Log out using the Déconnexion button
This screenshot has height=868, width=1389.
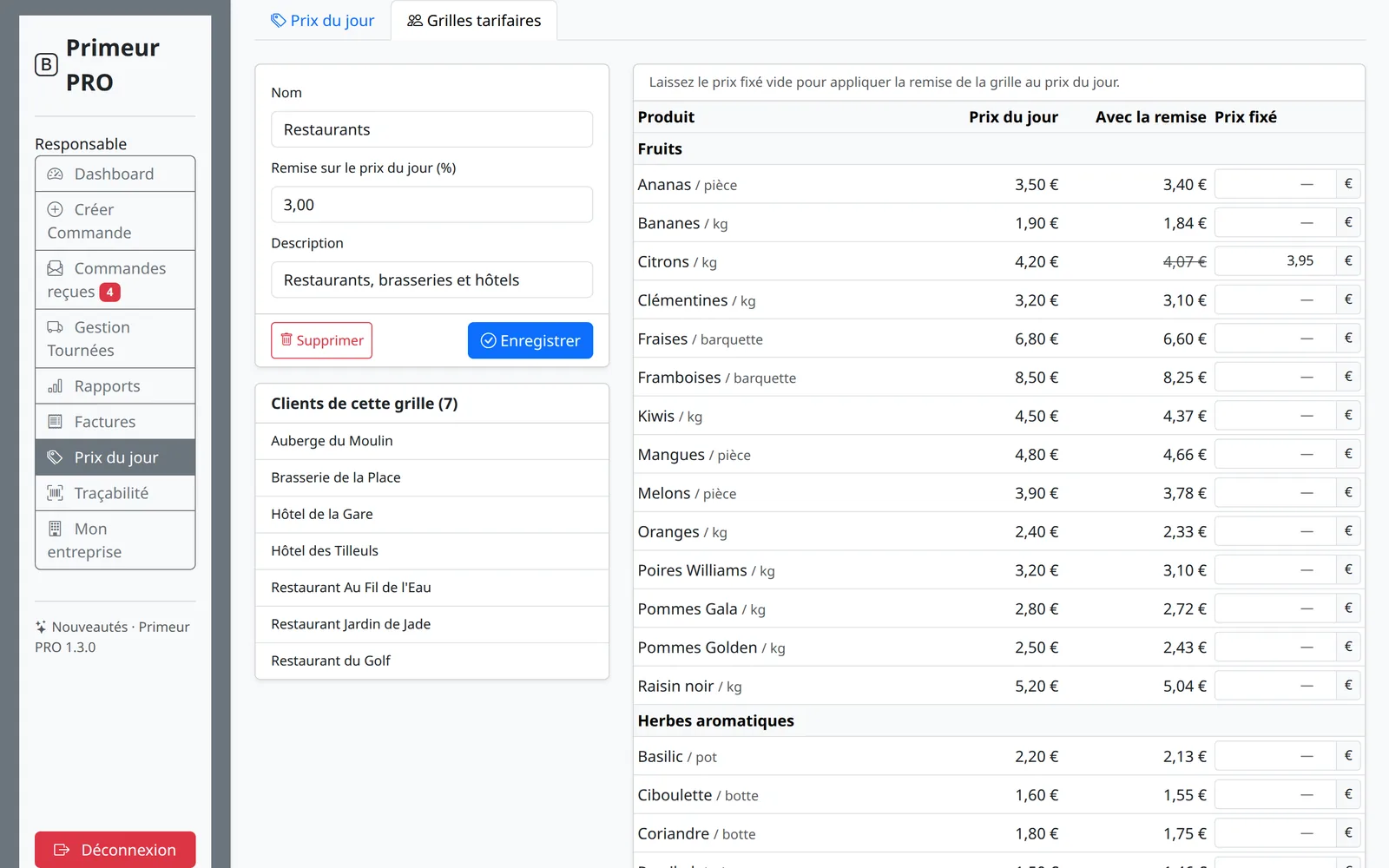coord(115,850)
